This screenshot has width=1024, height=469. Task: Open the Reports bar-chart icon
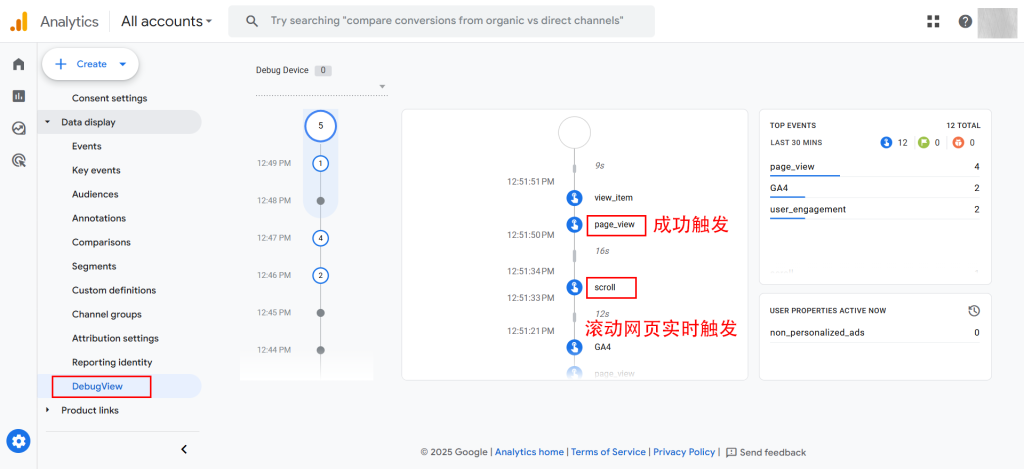tap(18, 96)
